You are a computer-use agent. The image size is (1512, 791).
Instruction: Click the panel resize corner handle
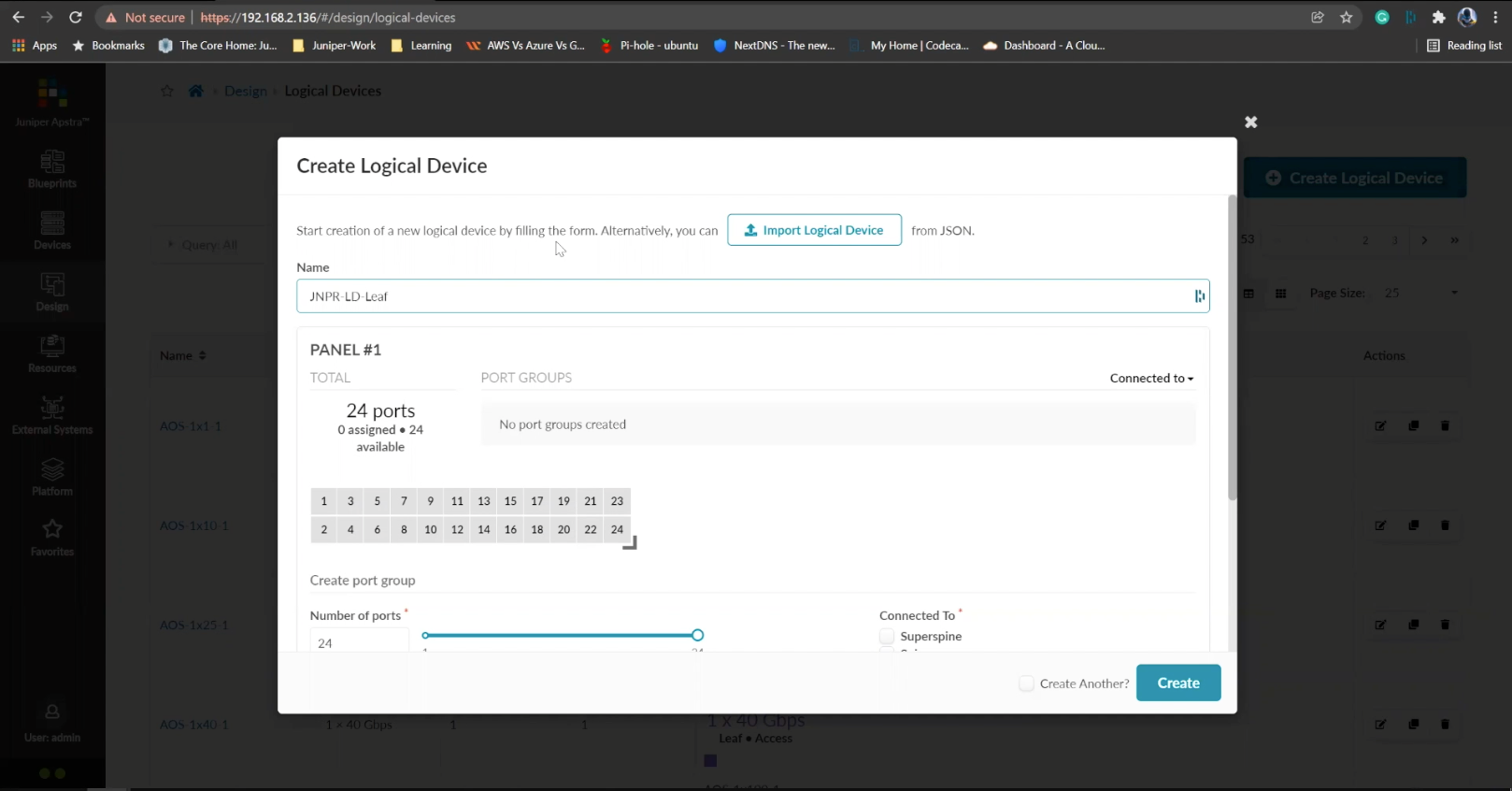pos(631,543)
